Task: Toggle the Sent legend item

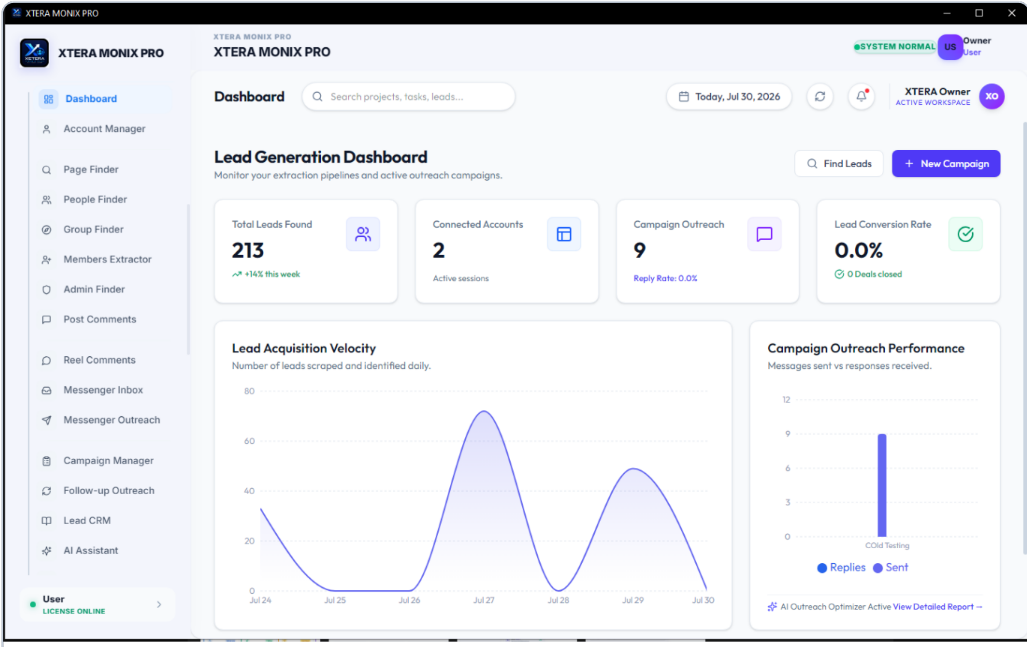Action: click(x=891, y=568)
